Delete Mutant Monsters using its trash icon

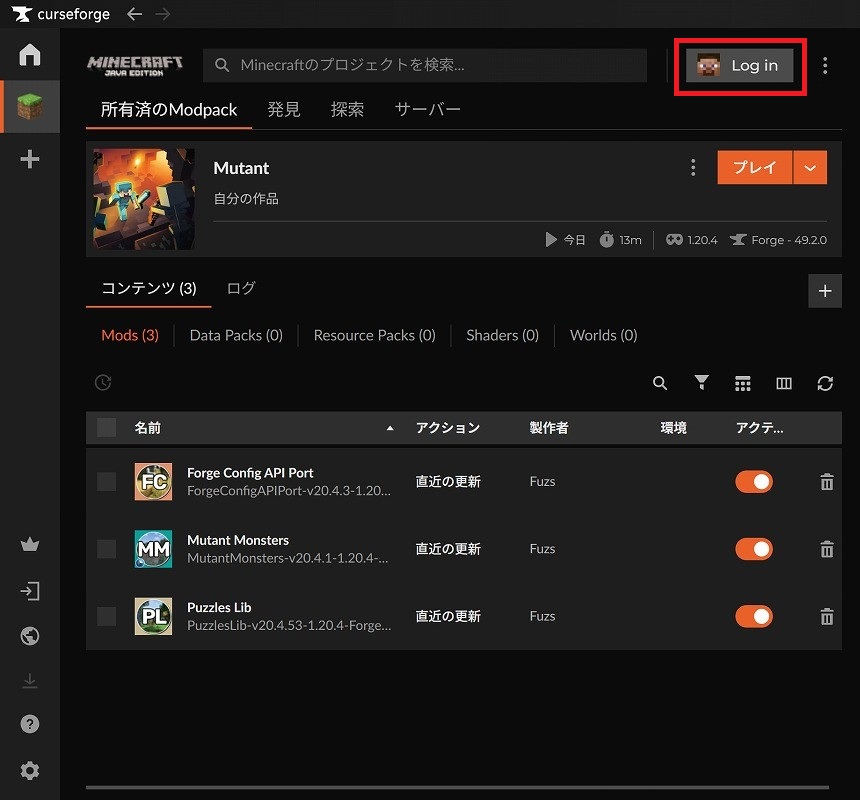coord(827,549)
